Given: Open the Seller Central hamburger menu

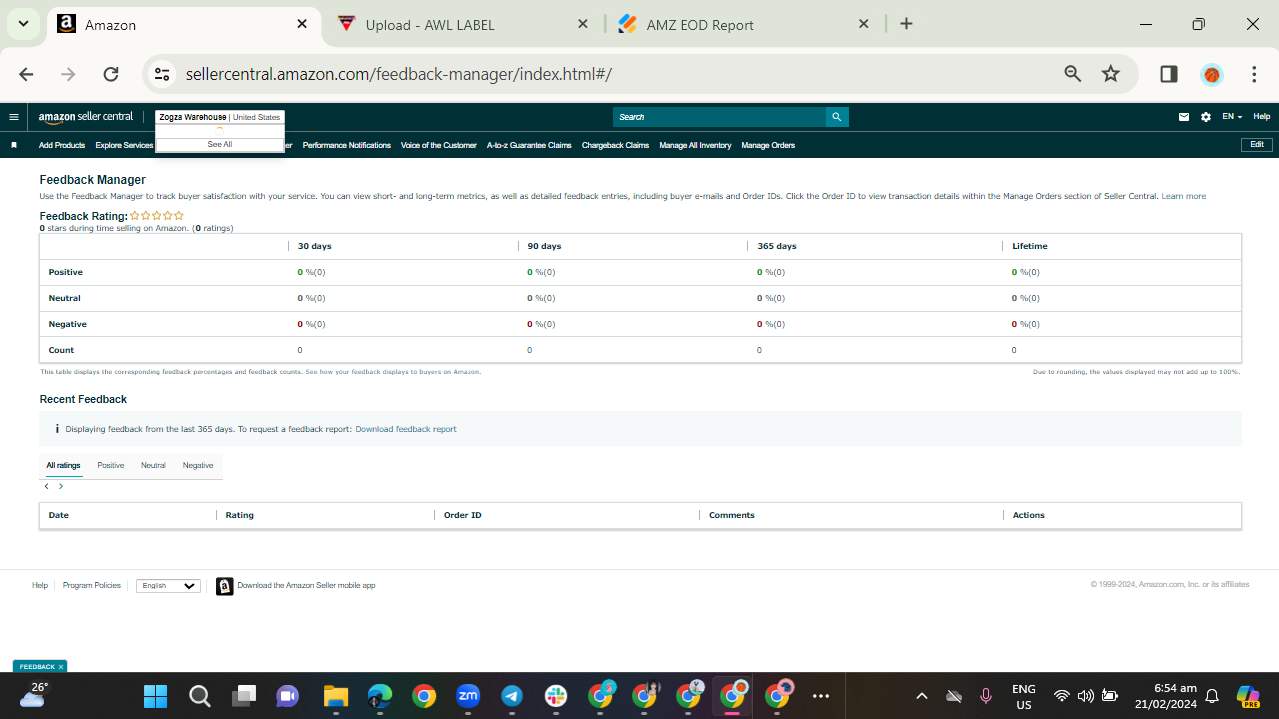Looking at the screenshot, I should tap(14, 117).
